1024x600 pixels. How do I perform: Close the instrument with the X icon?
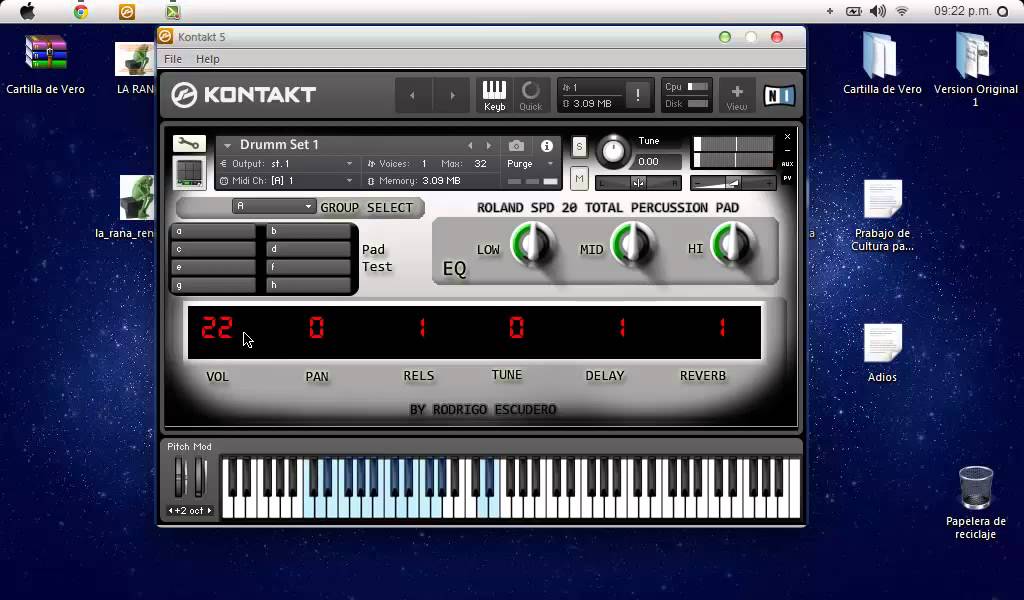point(788,136)
